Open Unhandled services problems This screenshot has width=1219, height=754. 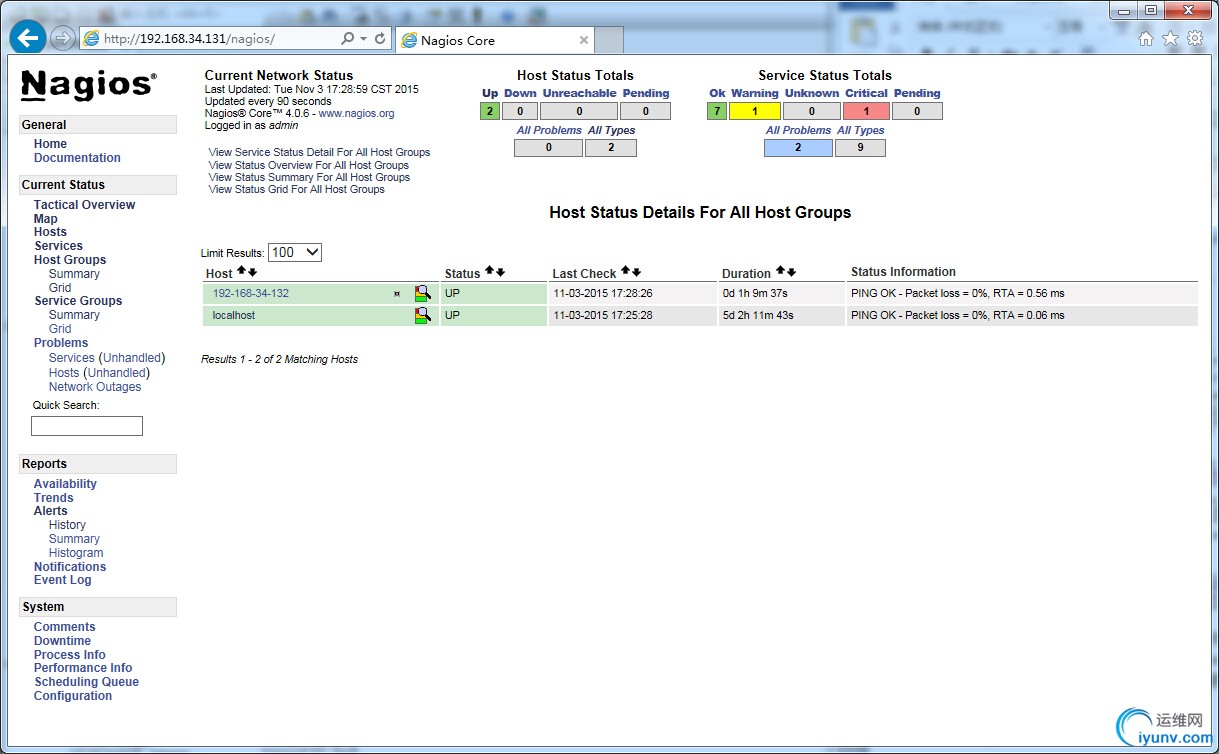click(x=132, y=358)
